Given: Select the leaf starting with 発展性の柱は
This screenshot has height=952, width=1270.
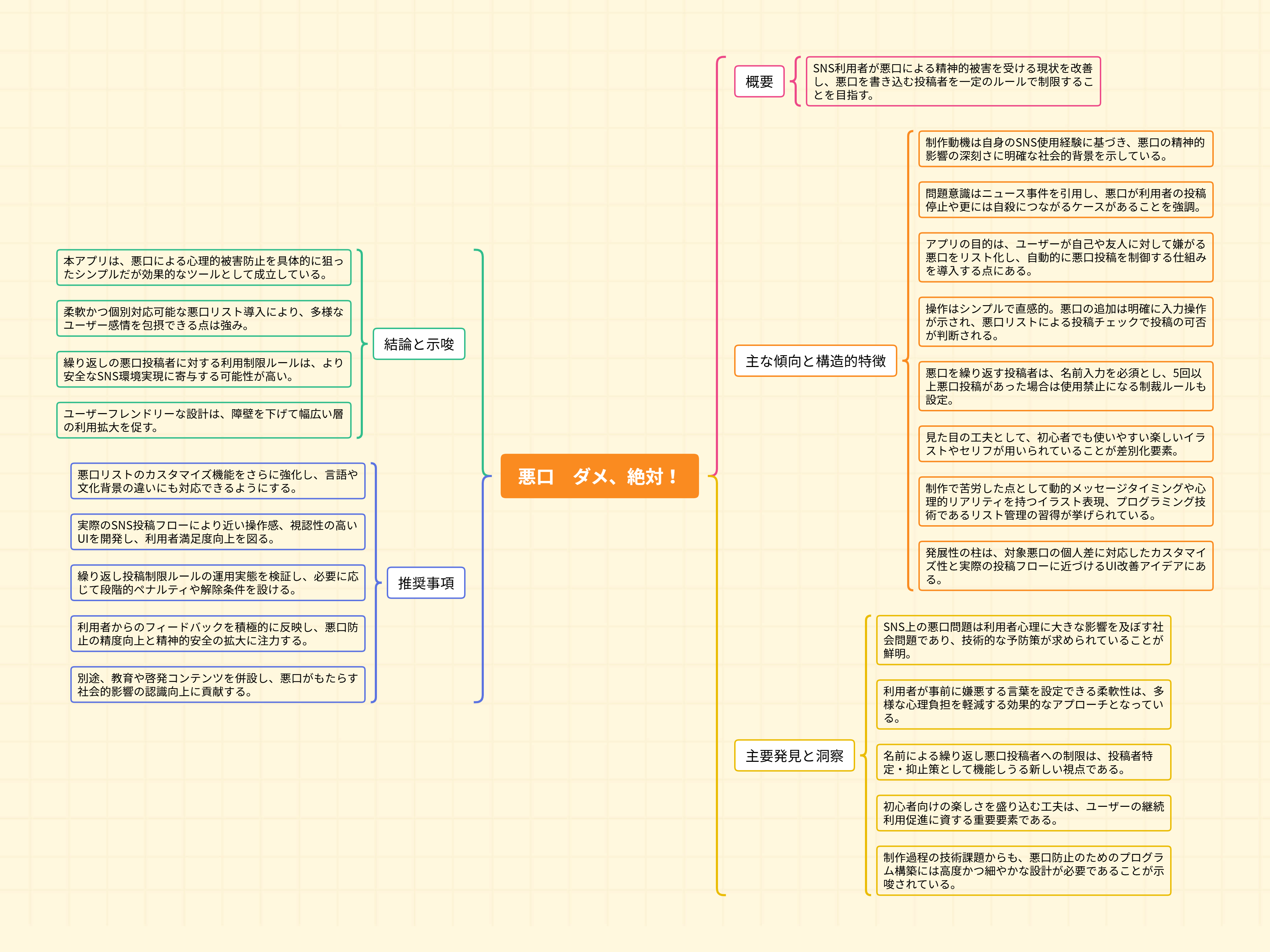Looking at the screenshot, I should point(1065,566).
